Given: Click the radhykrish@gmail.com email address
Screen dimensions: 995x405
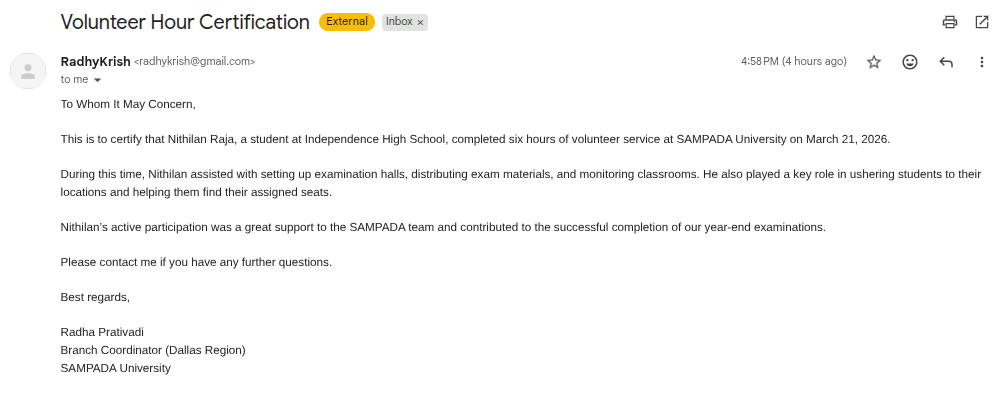Looking at the screenshot, I should click(195, 62).
